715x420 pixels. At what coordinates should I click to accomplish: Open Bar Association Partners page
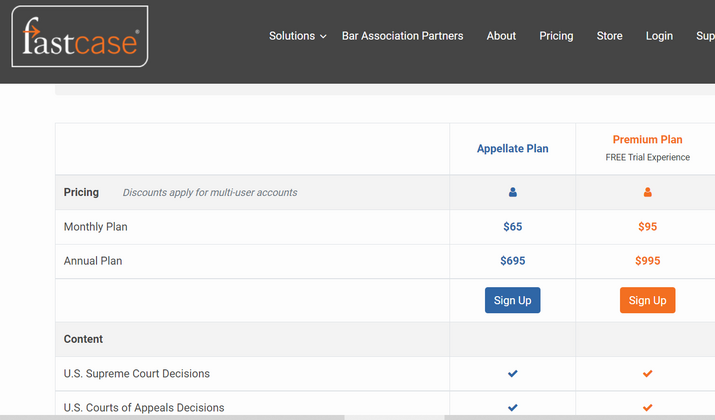tap(402, 36)
